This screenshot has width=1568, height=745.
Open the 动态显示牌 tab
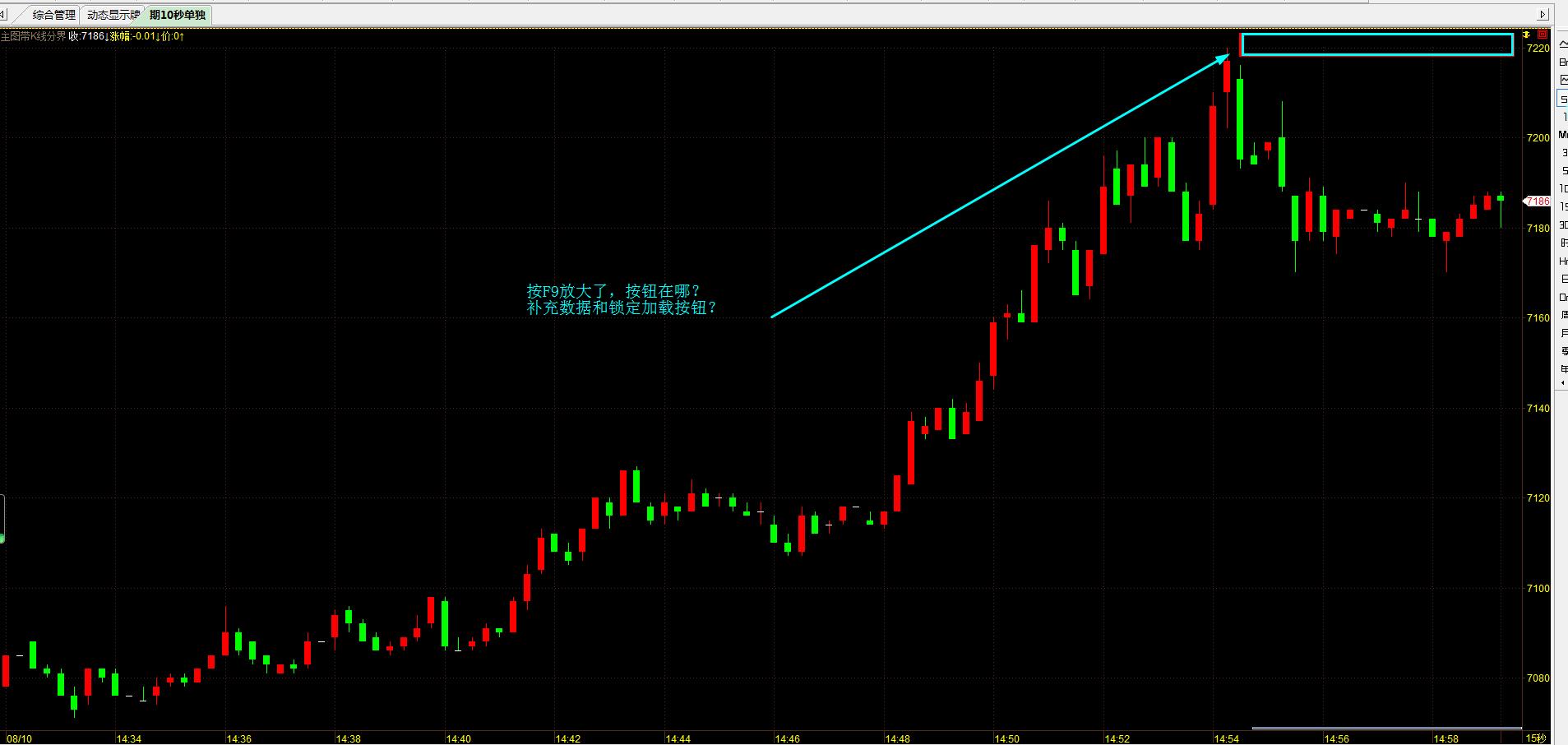pyautogui.click(x=113, y=15)
